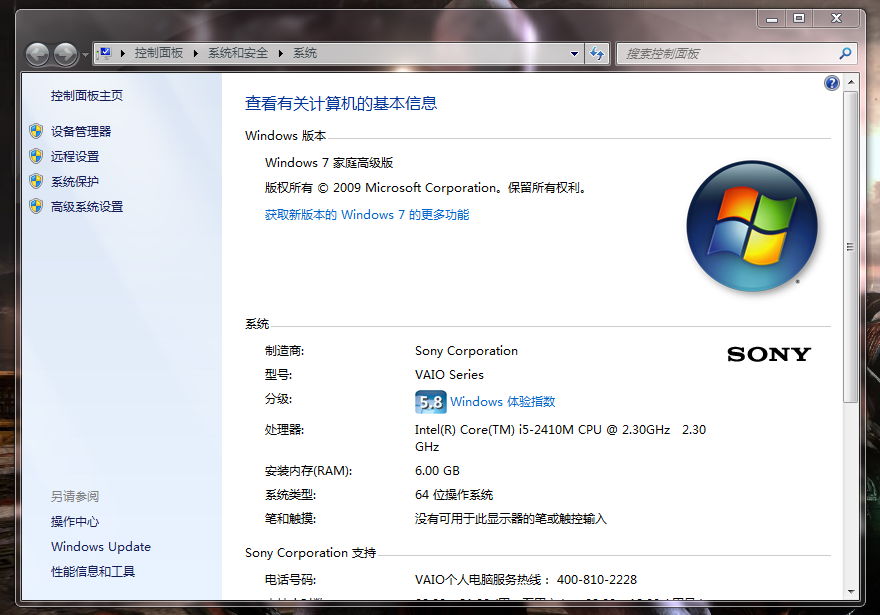Click the magnifier search icon

click(x=845, y=54)
